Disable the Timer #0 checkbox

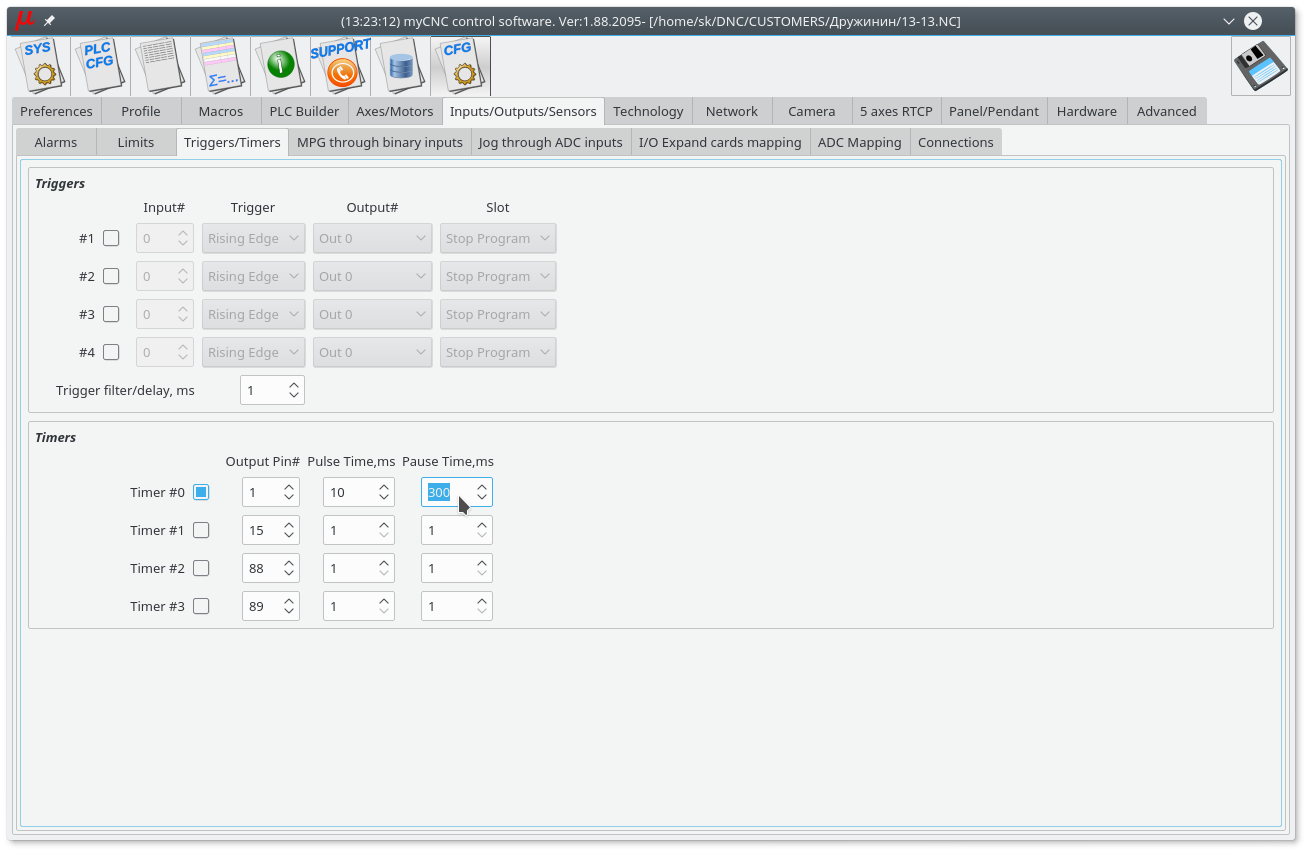[201, 492]
